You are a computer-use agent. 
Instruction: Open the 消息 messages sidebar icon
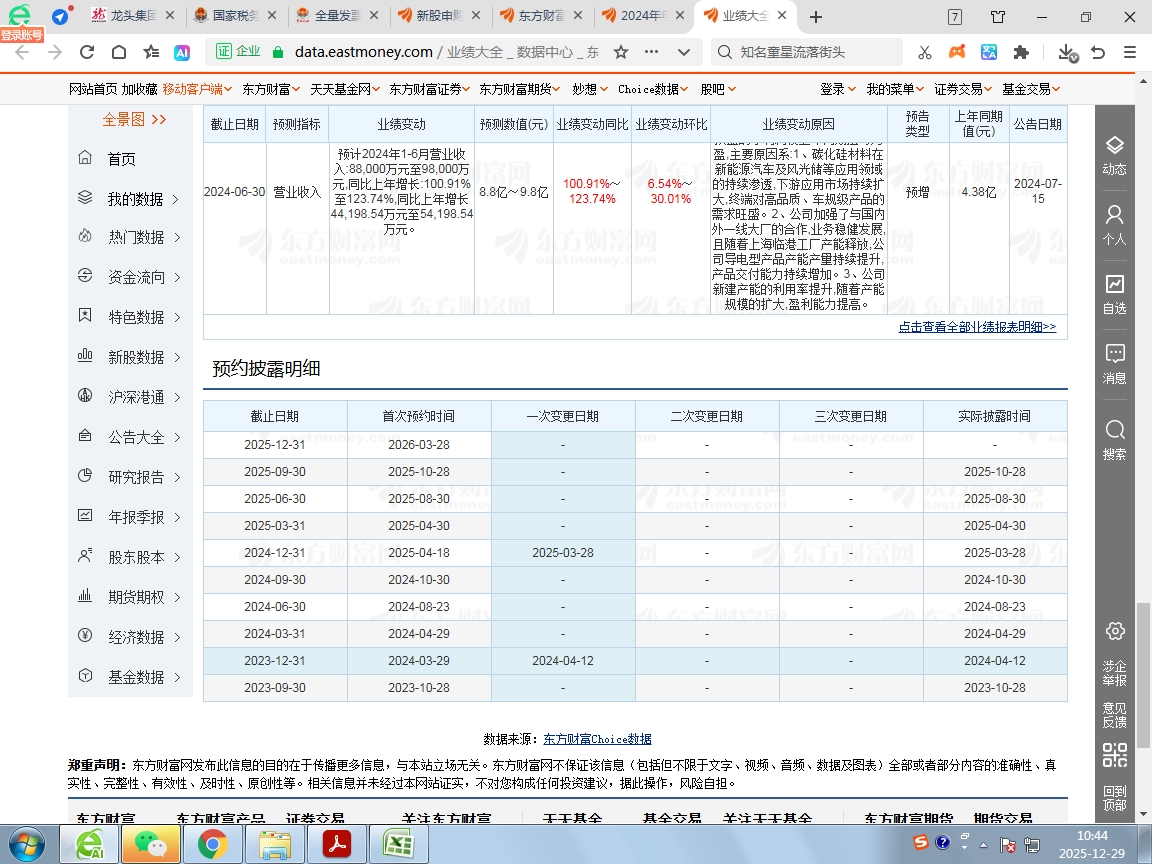(x=1115, y=364)
